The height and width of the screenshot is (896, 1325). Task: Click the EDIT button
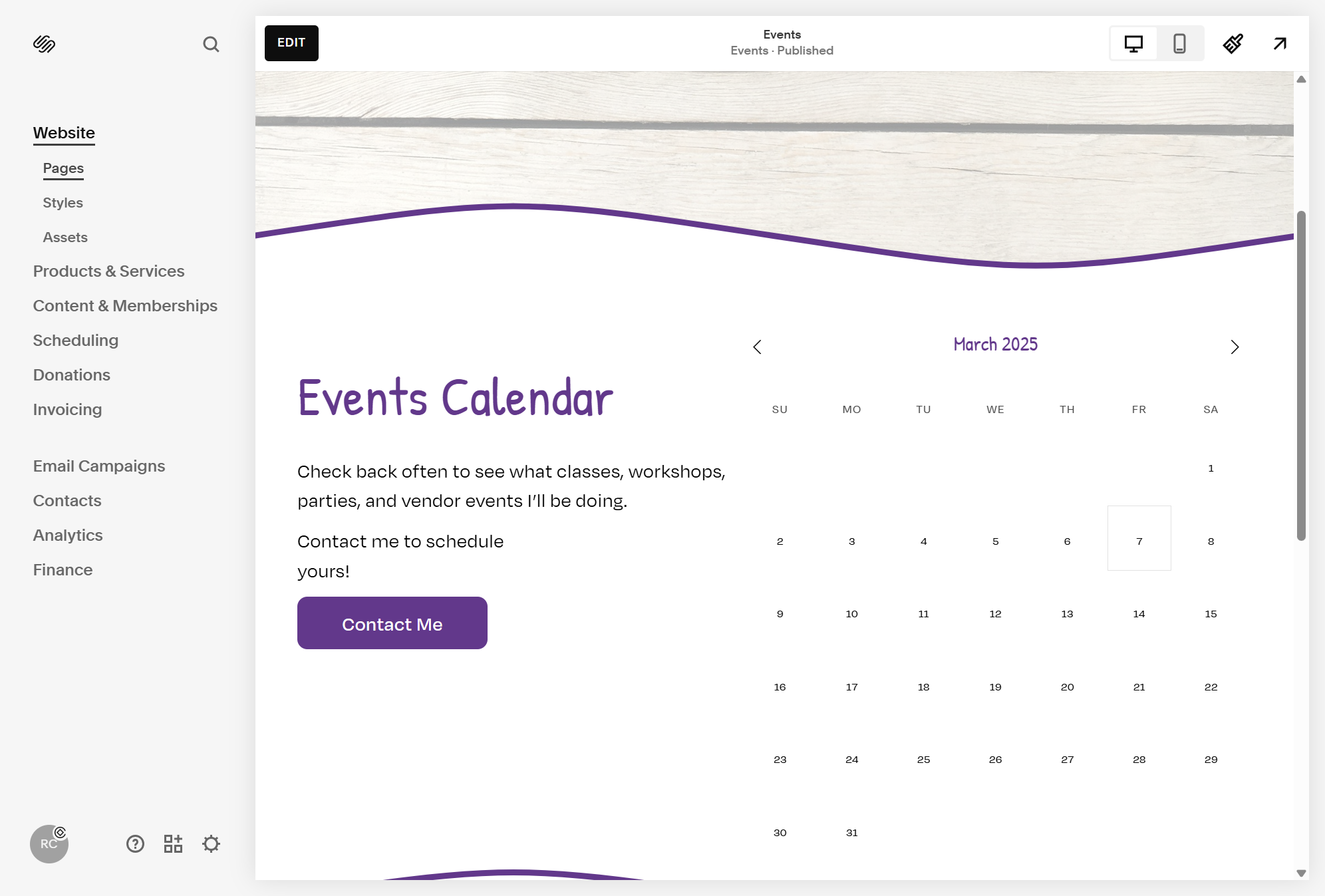coord(291,43)
